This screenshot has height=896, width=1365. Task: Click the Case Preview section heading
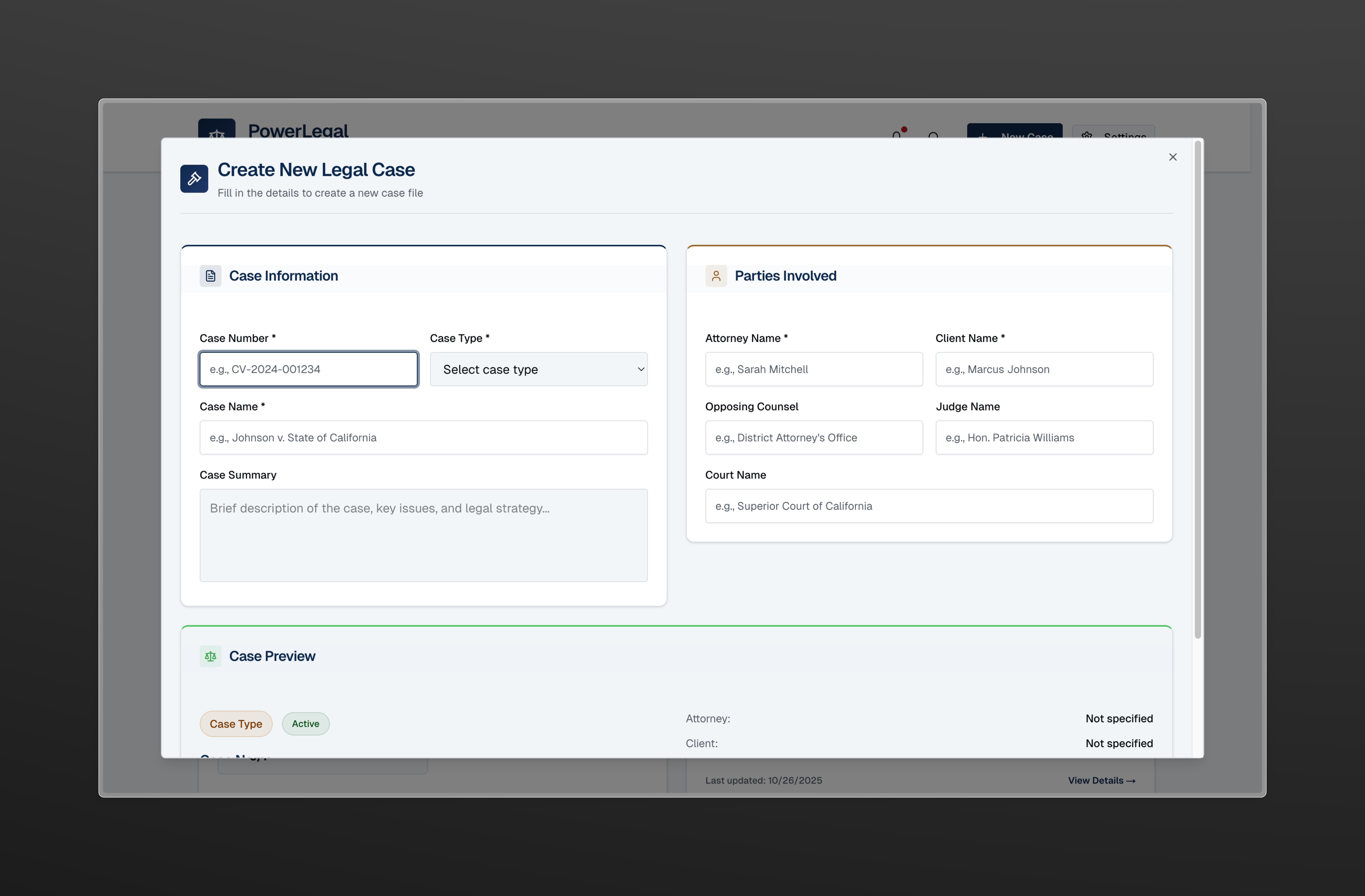272,656
